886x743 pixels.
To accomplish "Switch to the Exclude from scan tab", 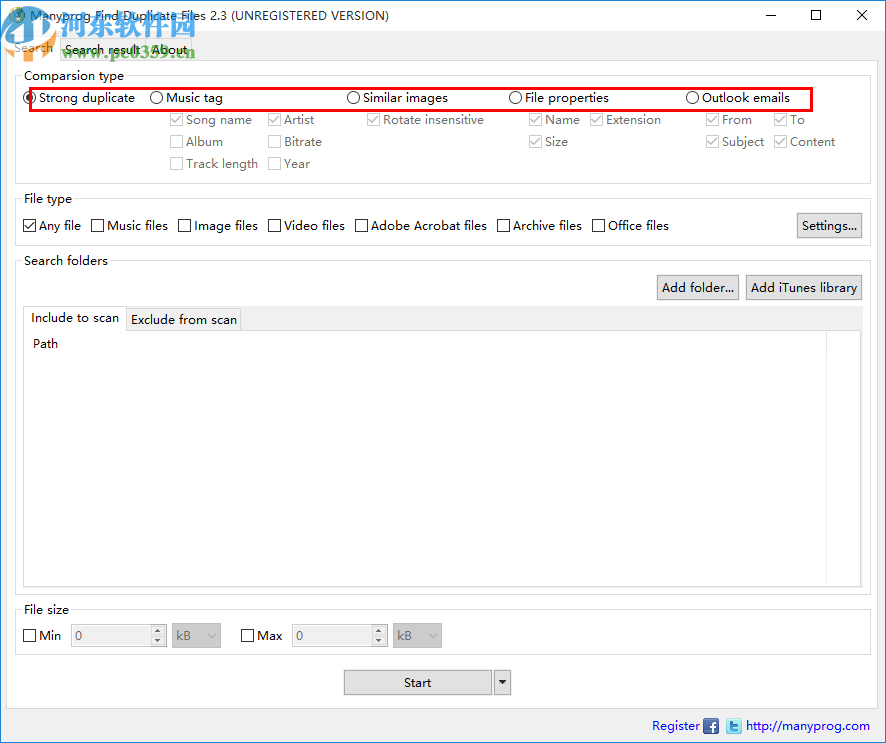I will (183, 319).
